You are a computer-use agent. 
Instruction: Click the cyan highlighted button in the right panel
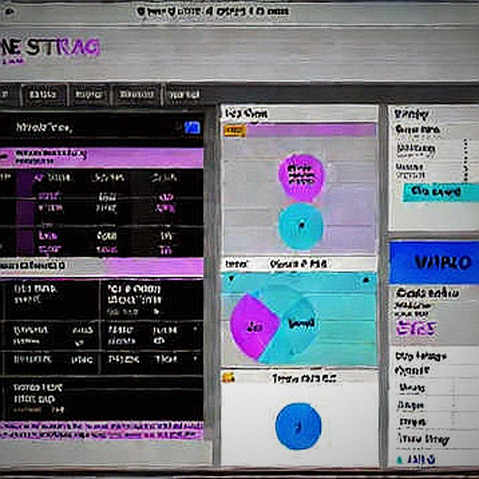pos(441,192)
